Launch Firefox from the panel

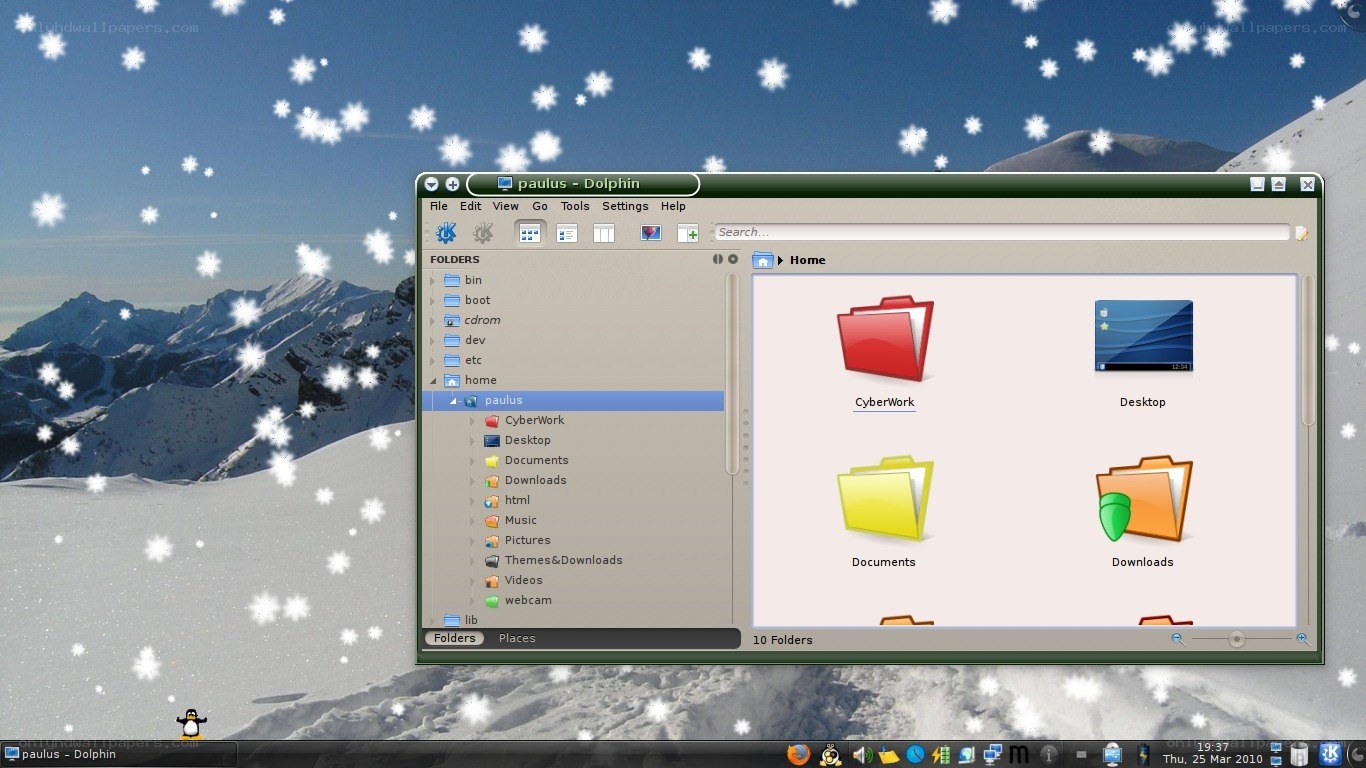click(x=798, y=755)
